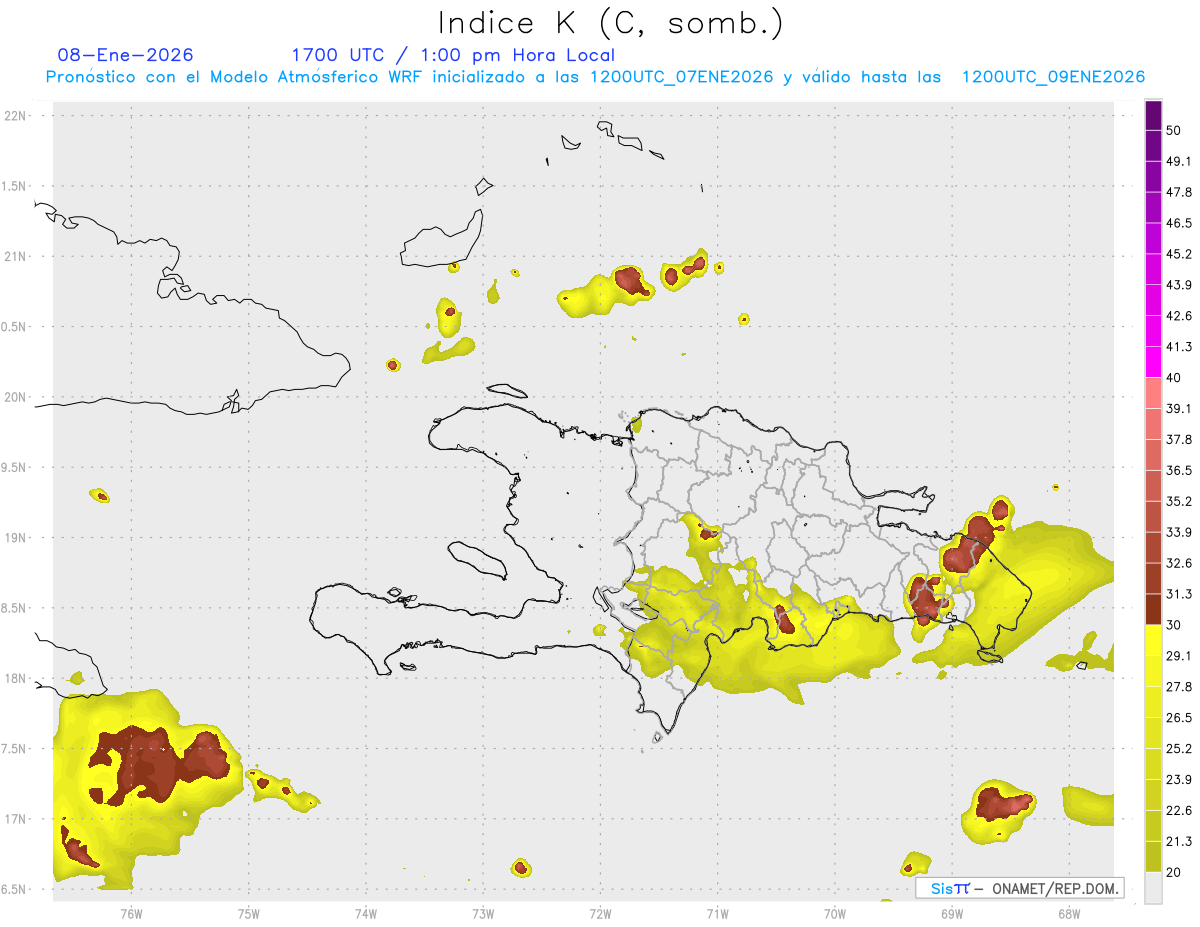The image size is (1200, 927).
Task: Click the map title "Indice K (C, somb.)"
Action: tap(610, 23)
